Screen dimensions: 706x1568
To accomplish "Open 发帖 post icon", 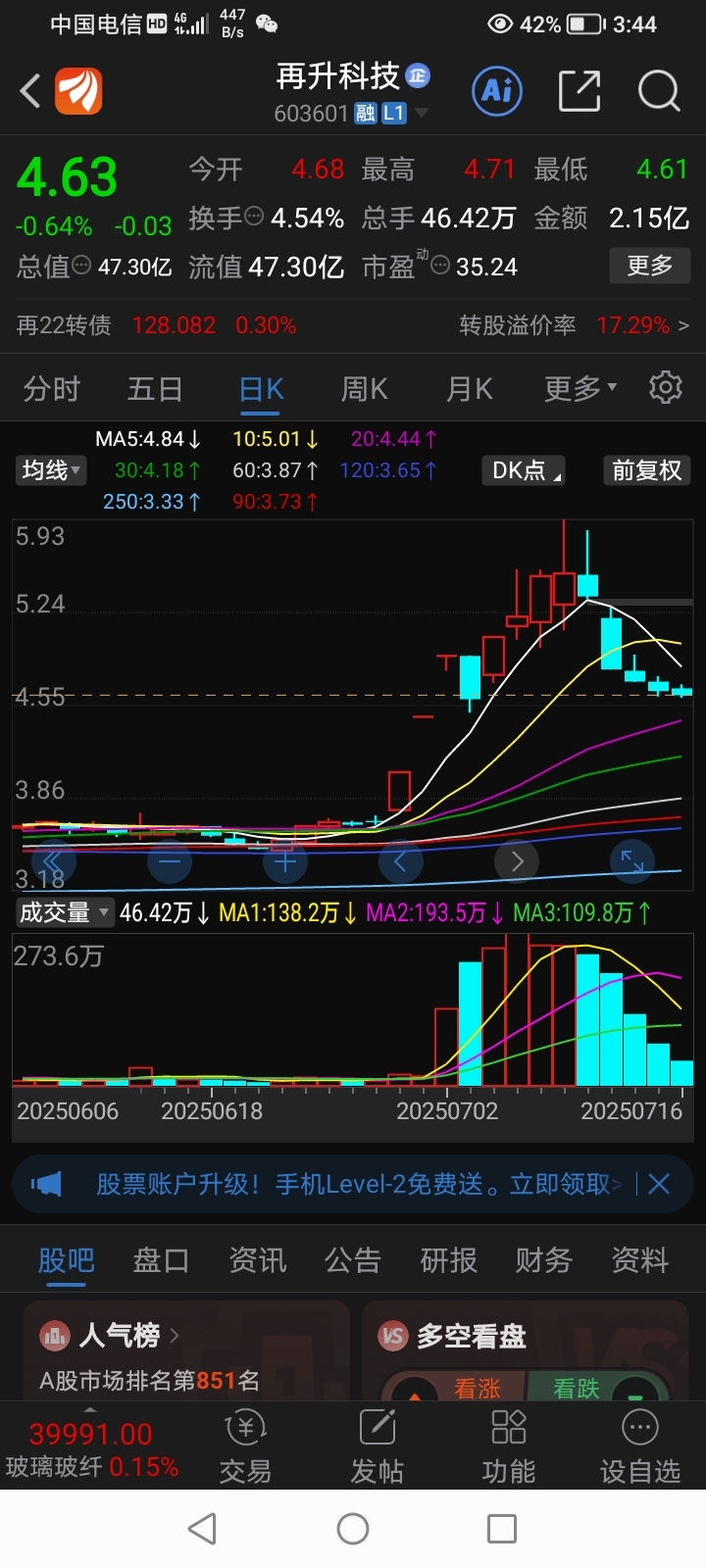I will tap(378, 1447).
